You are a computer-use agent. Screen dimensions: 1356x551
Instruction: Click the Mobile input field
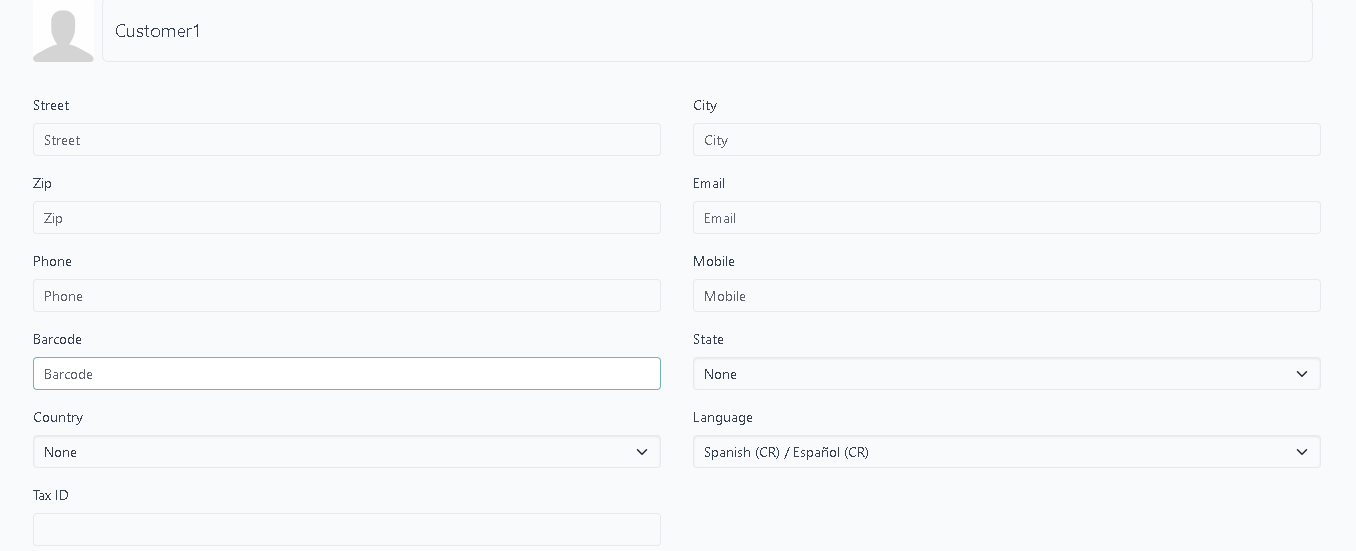[1006, 296]
